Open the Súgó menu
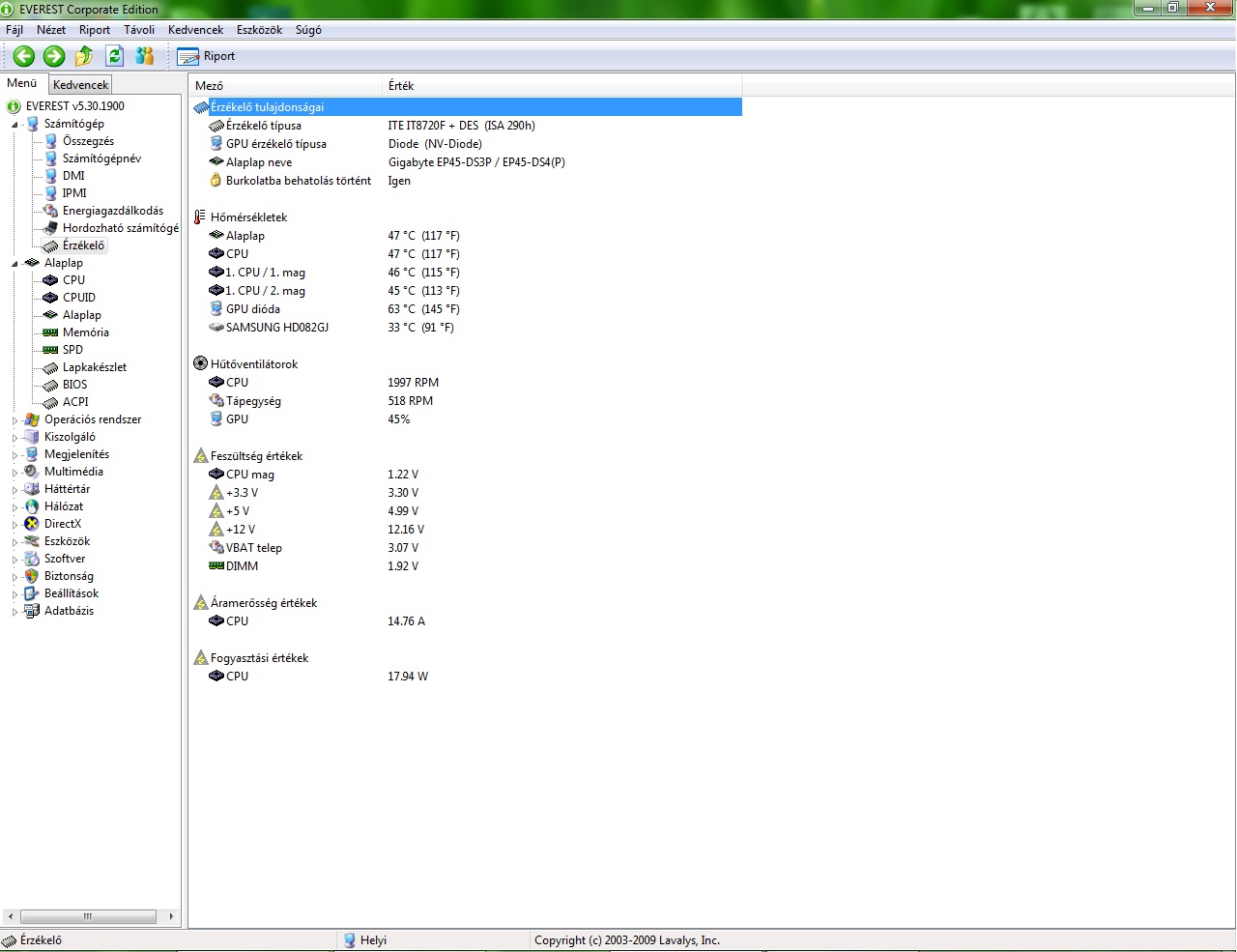Screen dimensions: 1237x952 coord(308,30)
